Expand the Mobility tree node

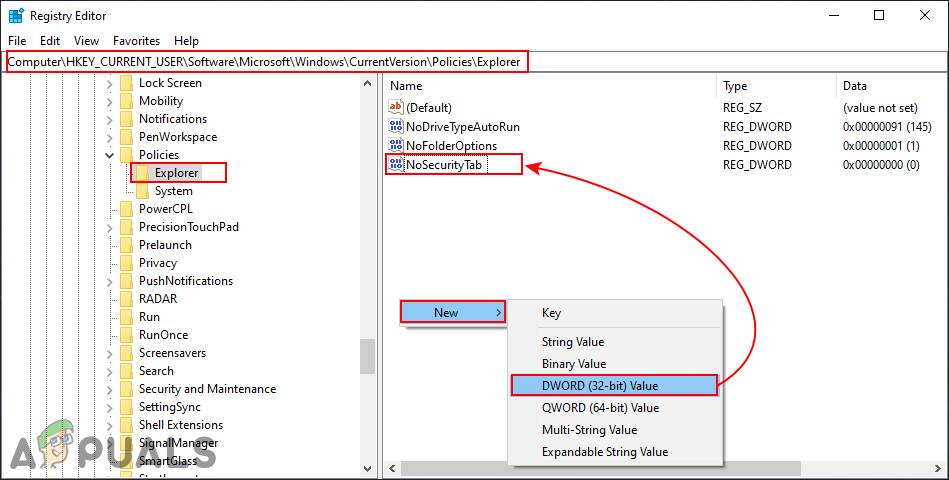click(110, 102)
